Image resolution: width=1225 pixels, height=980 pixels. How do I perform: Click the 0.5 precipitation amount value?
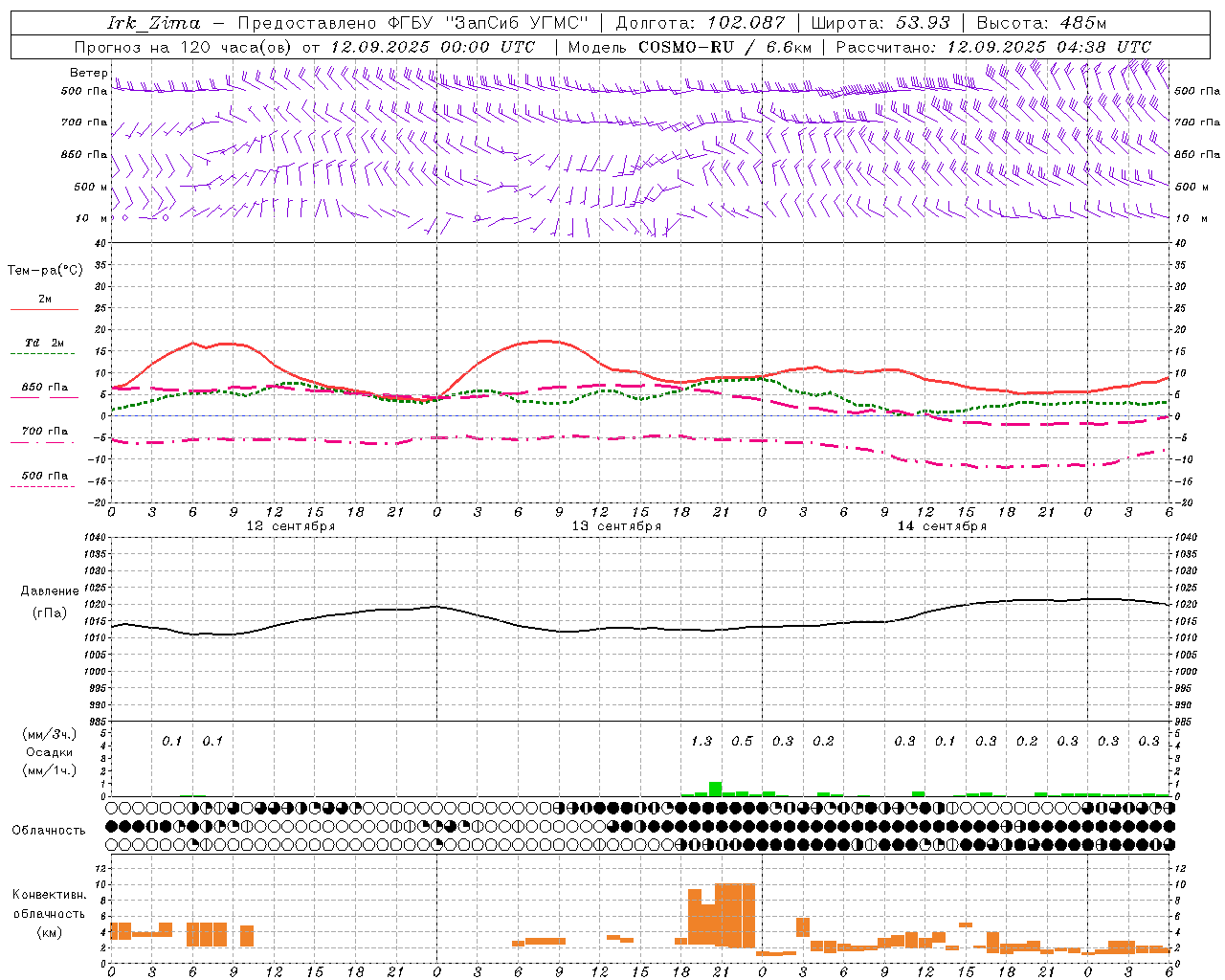(x=742, y=741)
